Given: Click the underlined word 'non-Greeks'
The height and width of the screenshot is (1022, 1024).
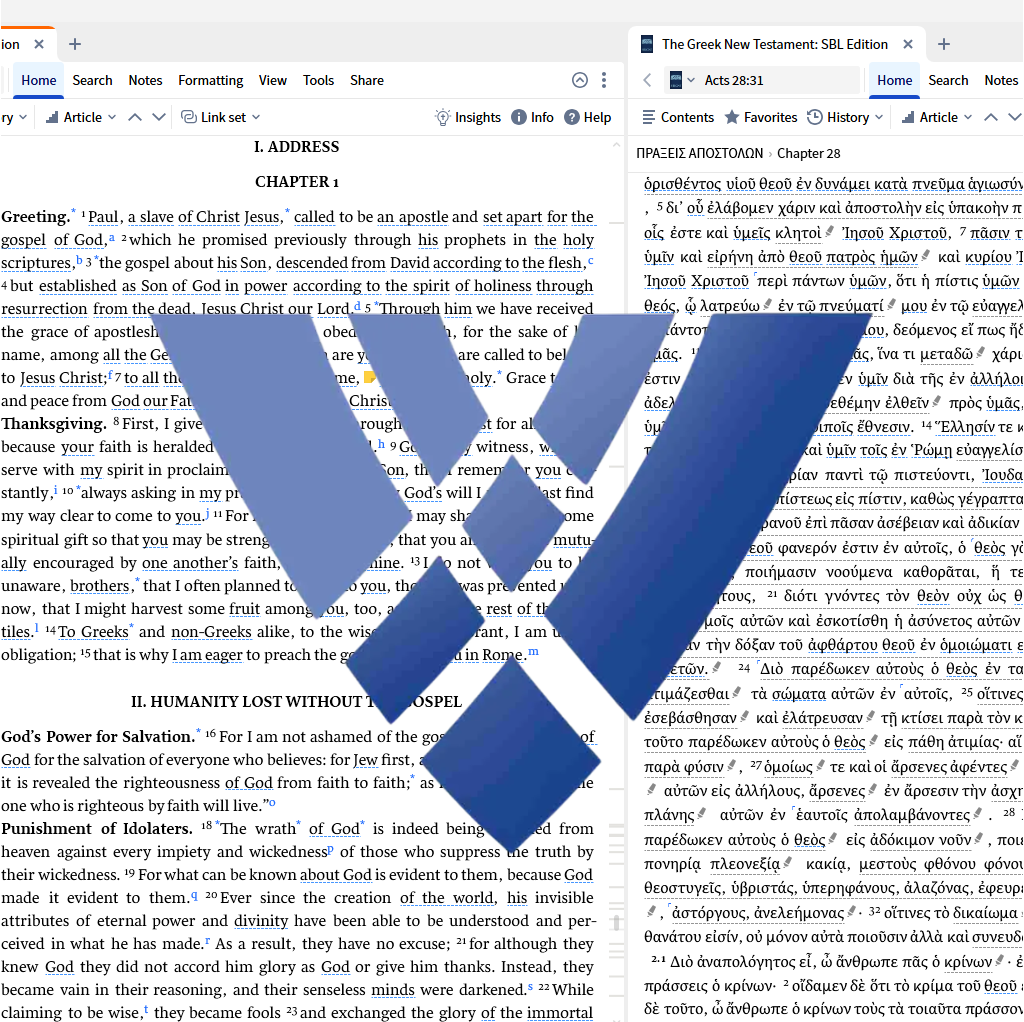Looking at the screenshot, I should (x=212, y=632).
